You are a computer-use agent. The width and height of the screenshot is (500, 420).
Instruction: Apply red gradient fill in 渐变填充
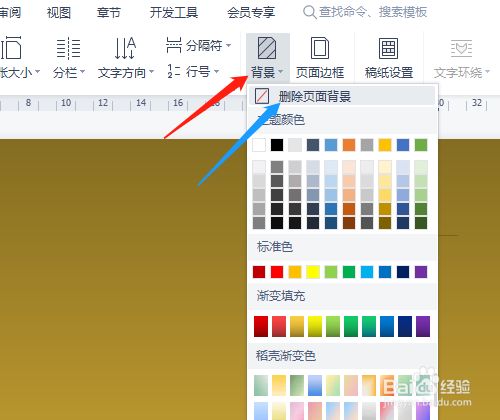261,326
